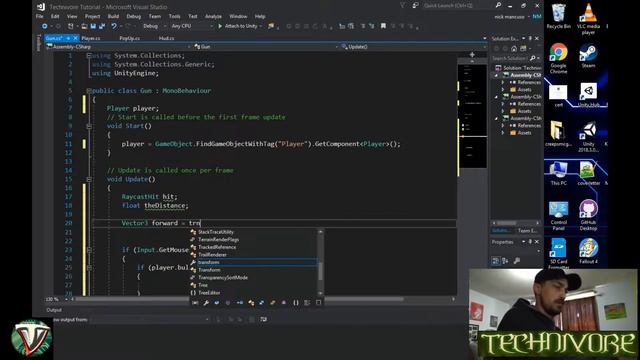Click the IntelliSense list vertical scrollbar thumb

click(320, 271)
